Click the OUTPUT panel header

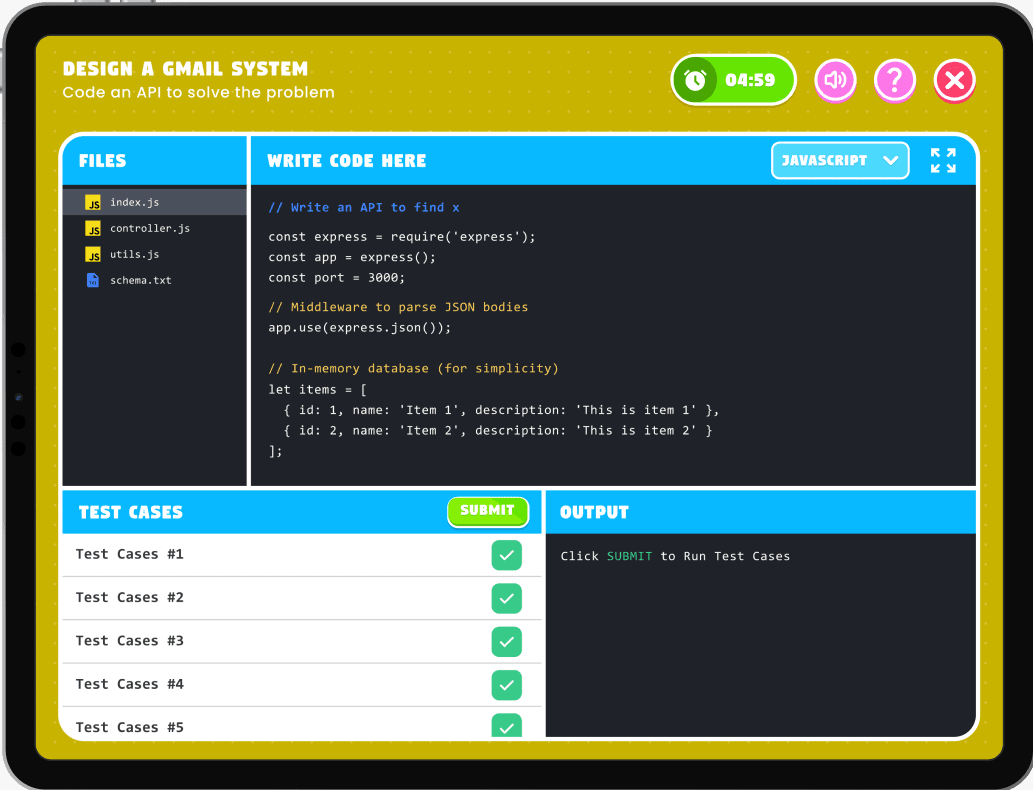(x=594, y=512)
